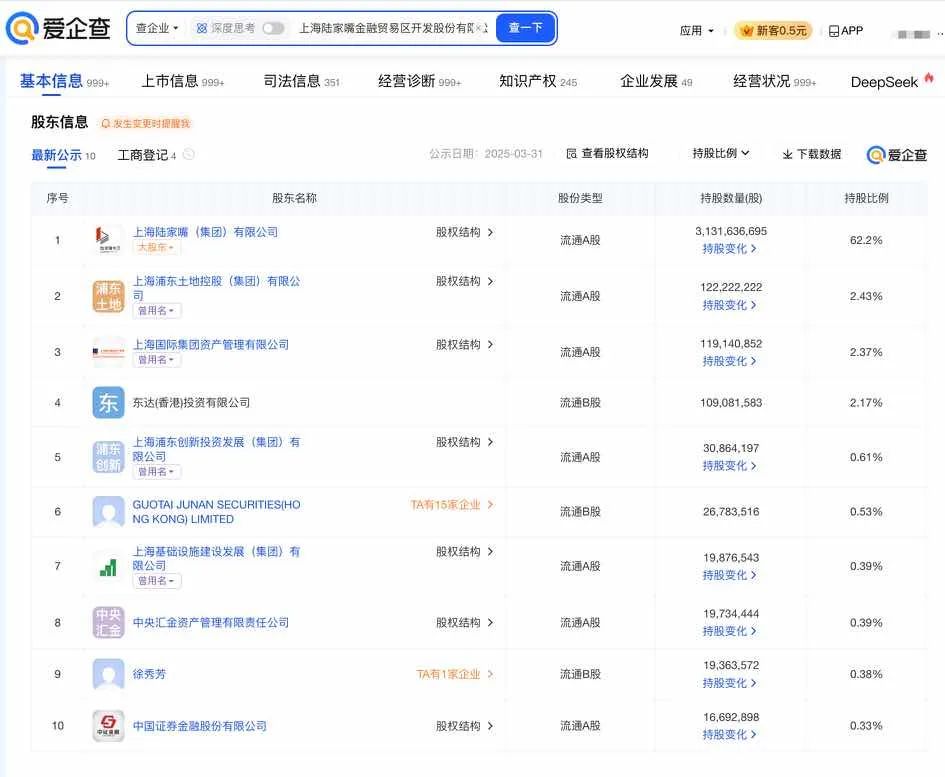945x777 pixels.
Task: Open shareholder 徐秀芳 link
Action: 149,674
